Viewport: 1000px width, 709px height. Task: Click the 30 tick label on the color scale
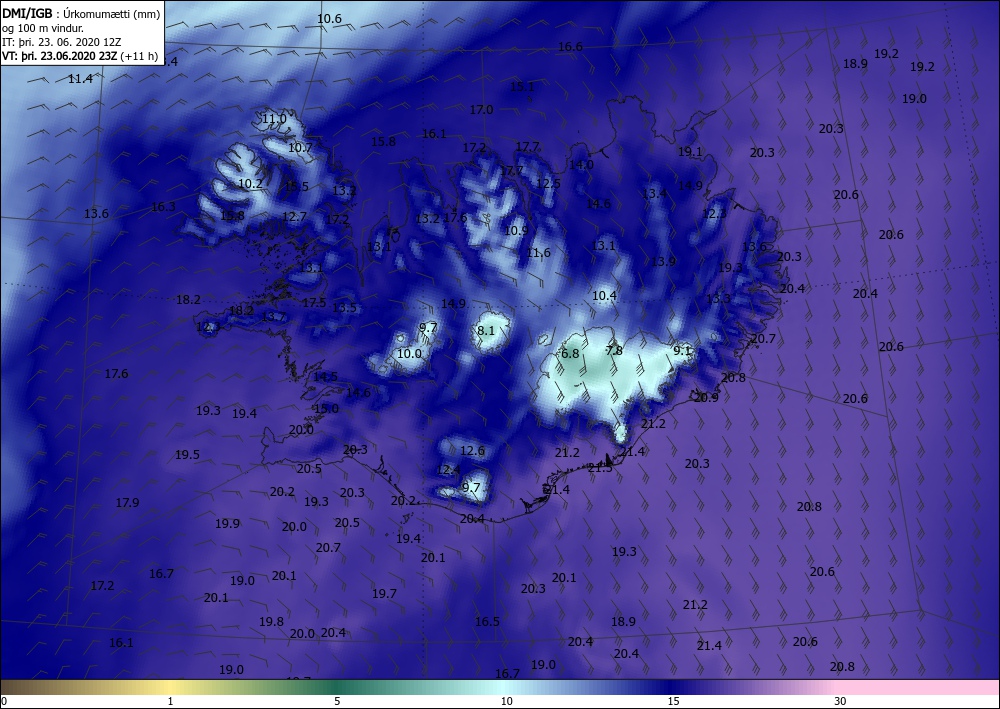pos(841,701)
